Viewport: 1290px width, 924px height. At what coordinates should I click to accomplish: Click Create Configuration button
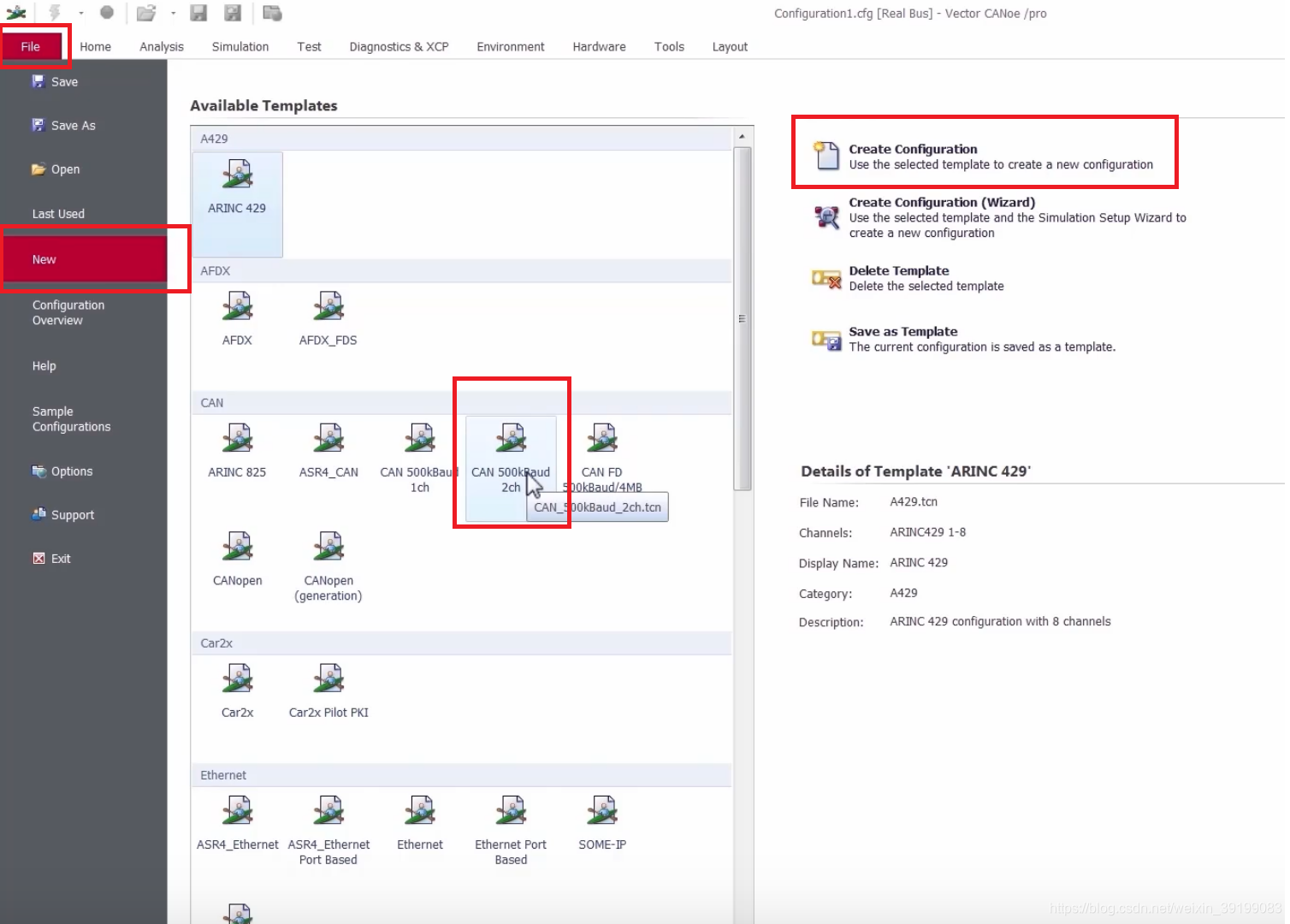pyautogui.click(x=984, y=157)
